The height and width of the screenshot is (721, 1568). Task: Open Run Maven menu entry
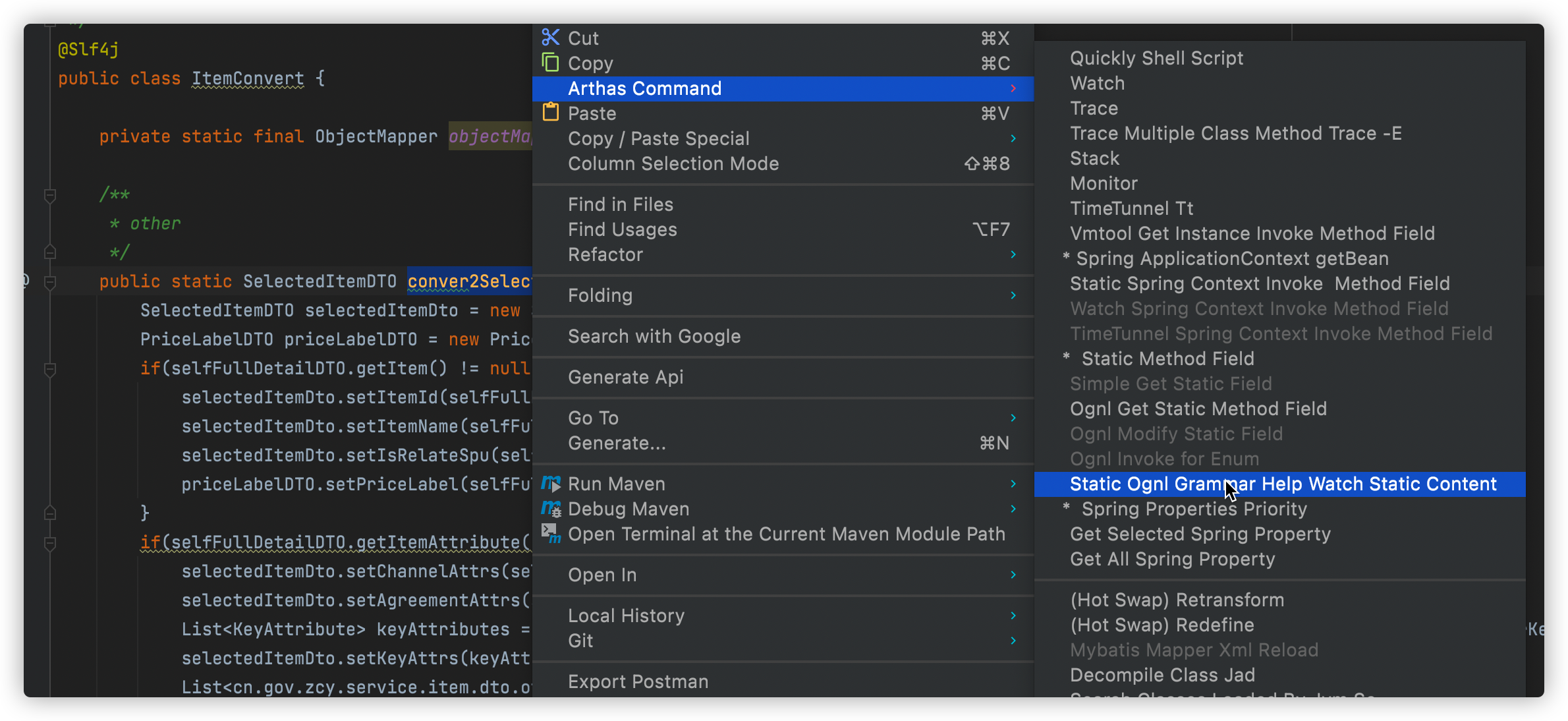tap(783, 484)
